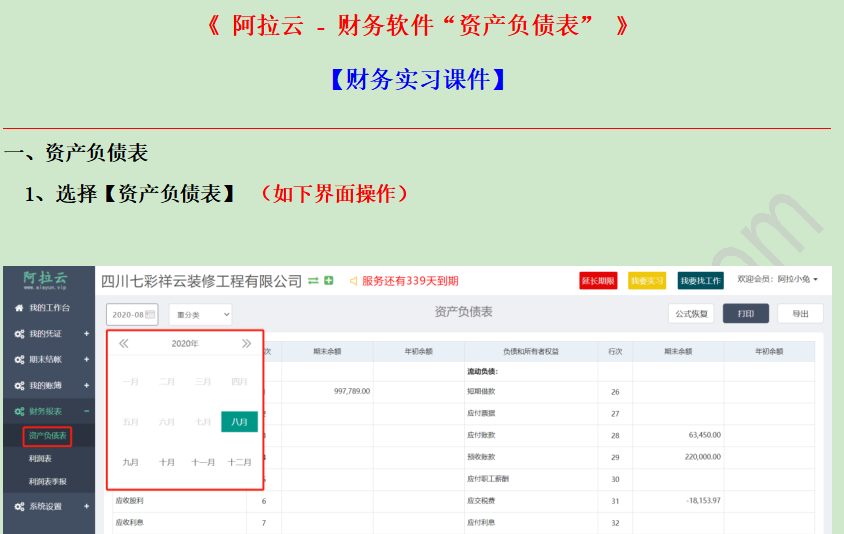Pick 十二月 in the month picker
844x534 pixels.
pos(240,462)
